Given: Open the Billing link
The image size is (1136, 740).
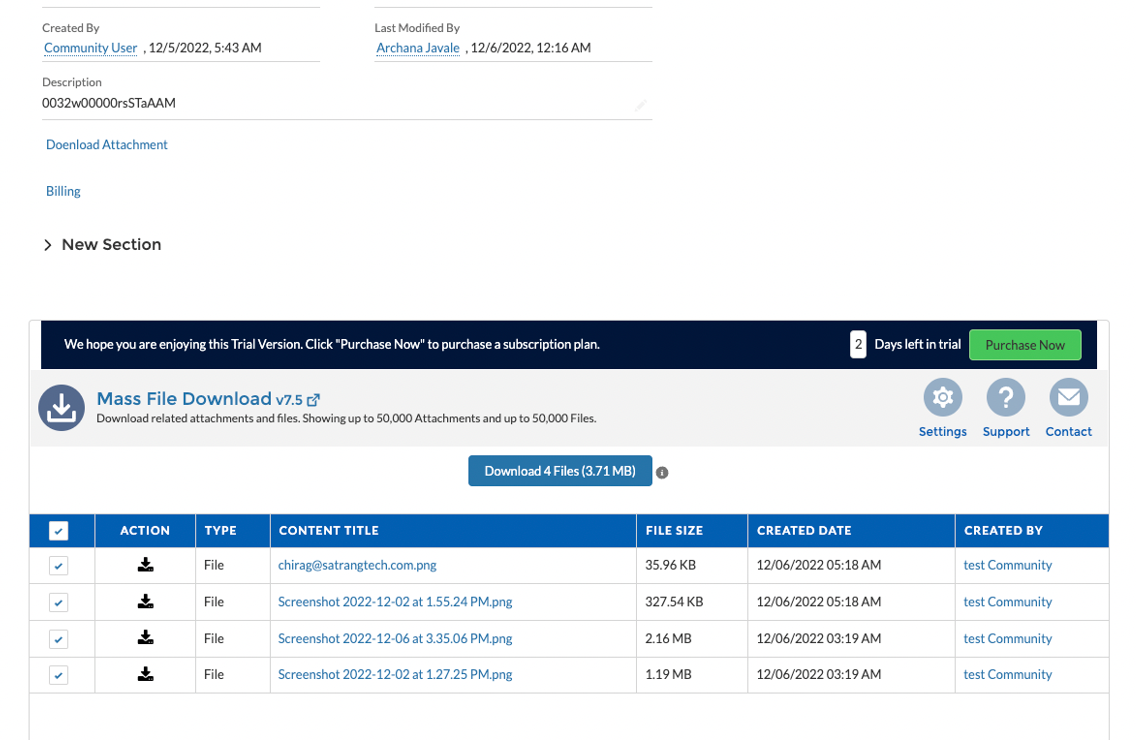Looking at the screenshot, I should pyautogui.click(x=63, y=191).
